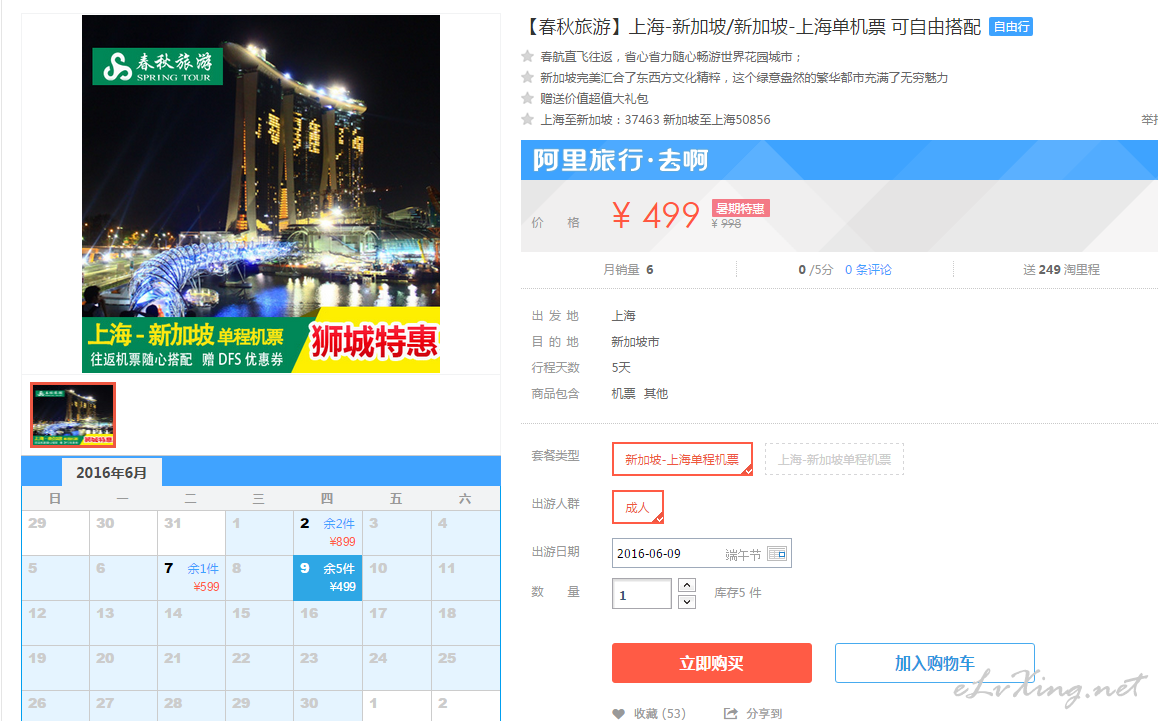Click calendar day 16
This screenshot has height=721, width=1158.
[328, 623]
